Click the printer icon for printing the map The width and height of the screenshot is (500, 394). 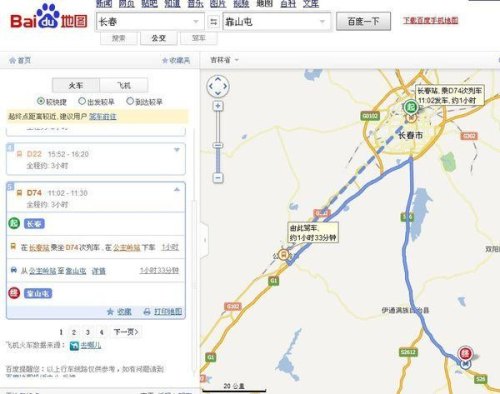tap(147, 312)
